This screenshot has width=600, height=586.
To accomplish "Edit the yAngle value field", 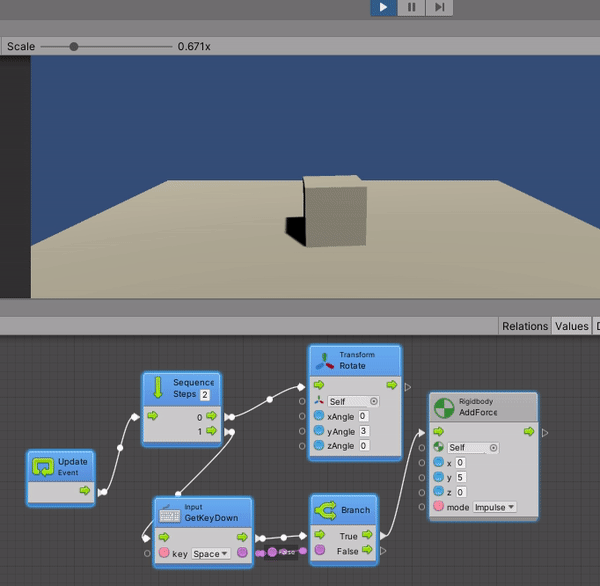I will coord(363,431).
